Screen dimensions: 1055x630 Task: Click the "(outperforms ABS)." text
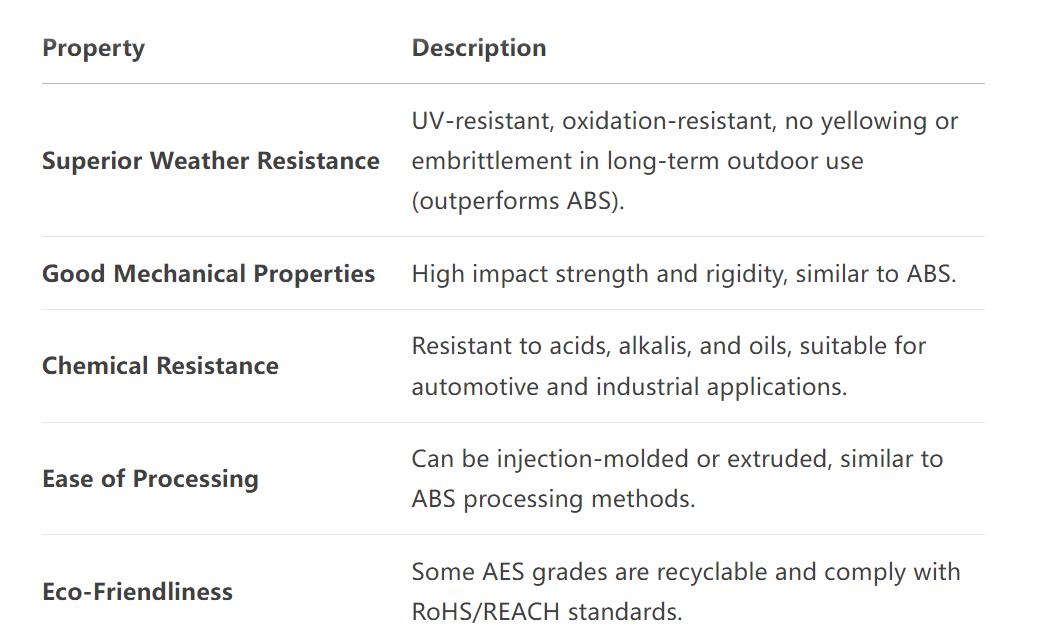point(517,201)
